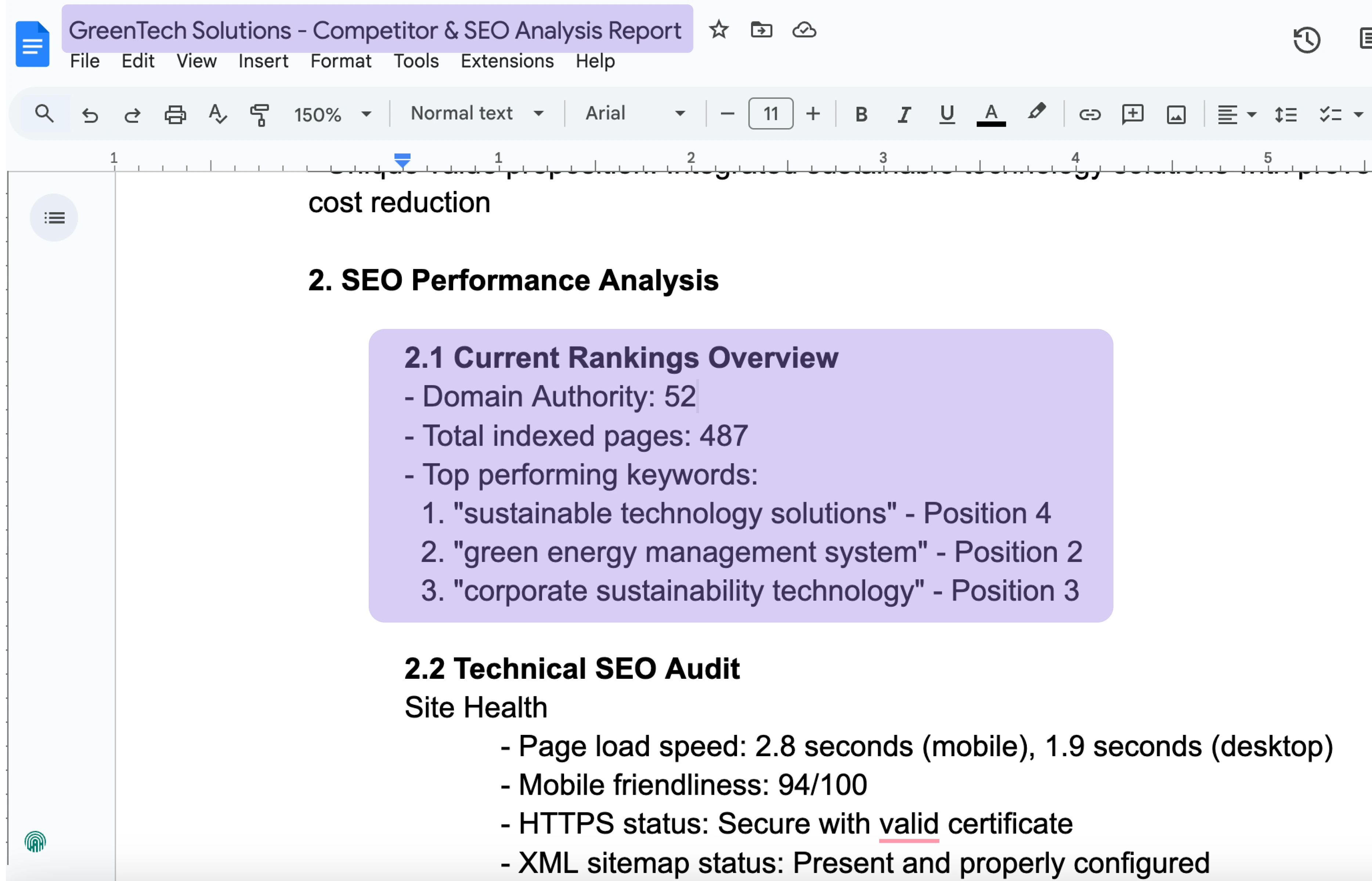Toggle italic formatting
This screenshot has height=881, width=1372.
pos(904,115)
